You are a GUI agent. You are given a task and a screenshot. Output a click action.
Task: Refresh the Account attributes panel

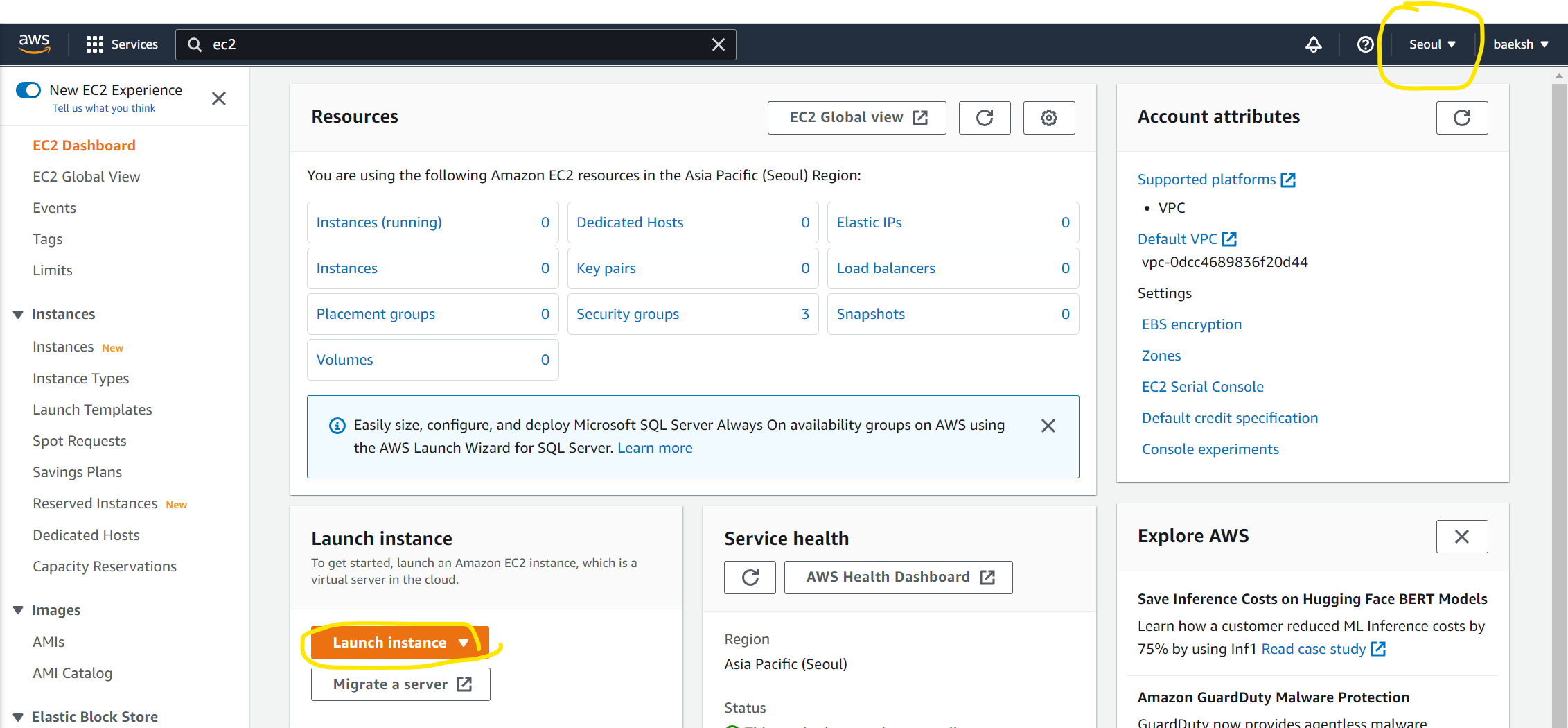pyautogui.click(x=1462, y=118)
